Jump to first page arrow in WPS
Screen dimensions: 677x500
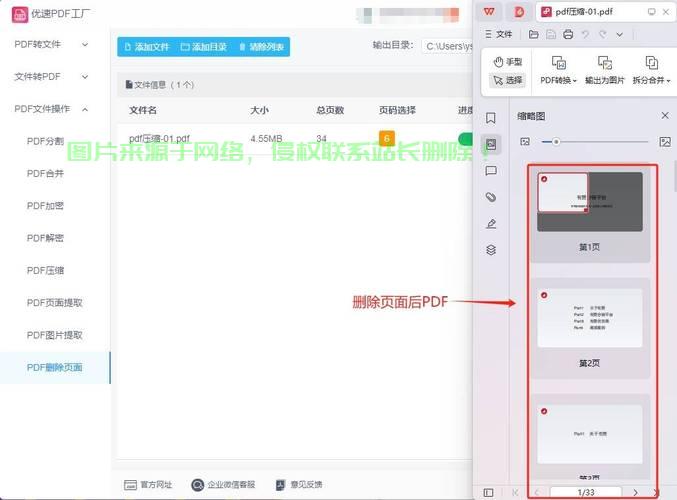click(x=515, y=492)
